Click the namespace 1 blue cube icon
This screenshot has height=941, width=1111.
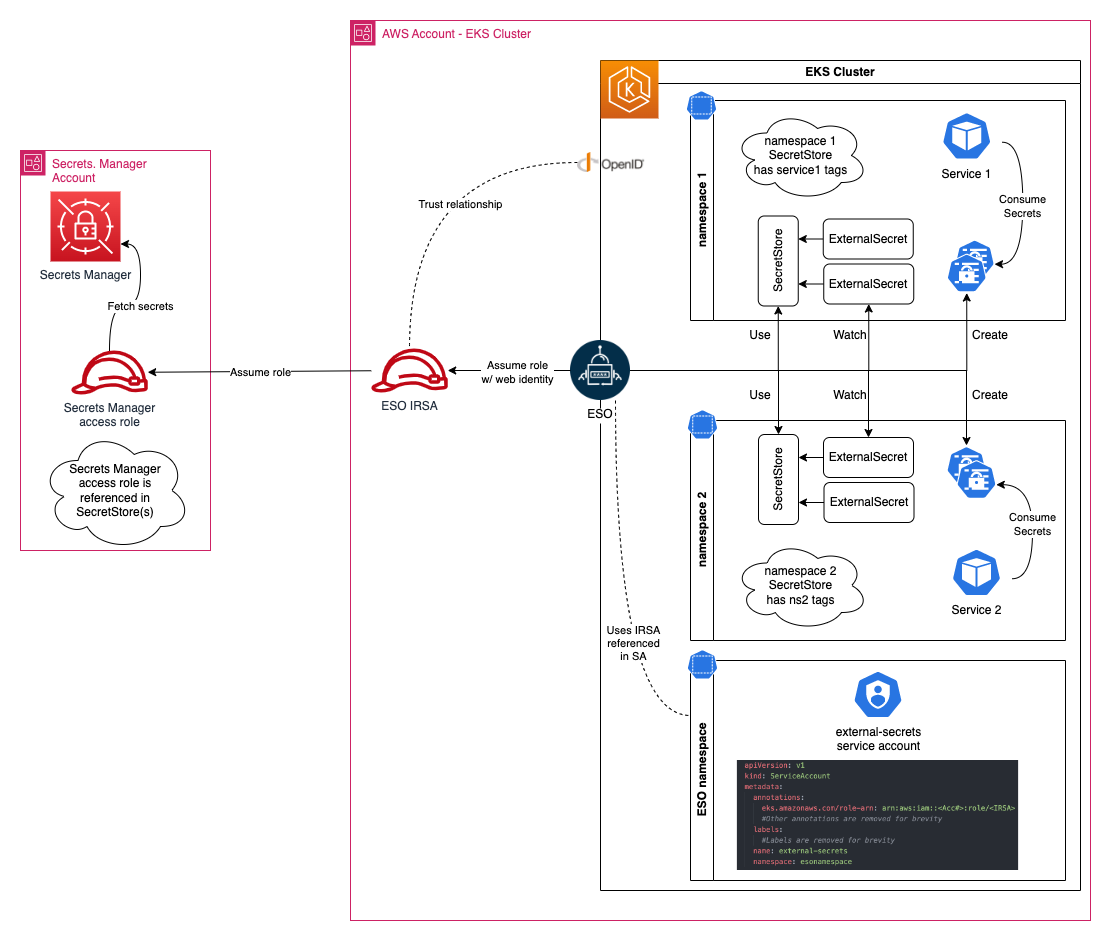click(701, 106)
